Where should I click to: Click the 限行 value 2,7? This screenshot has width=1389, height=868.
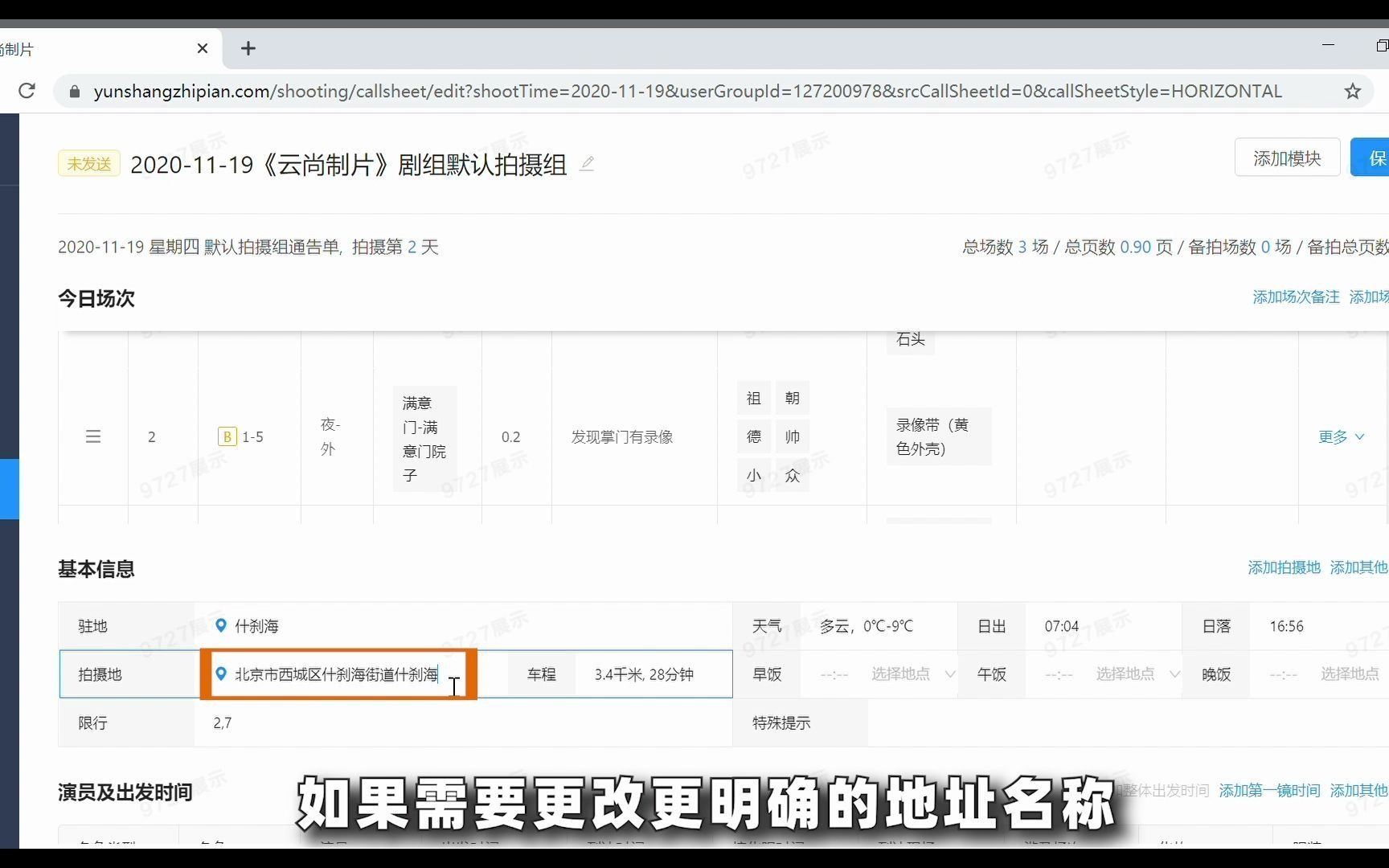(223, 723)
